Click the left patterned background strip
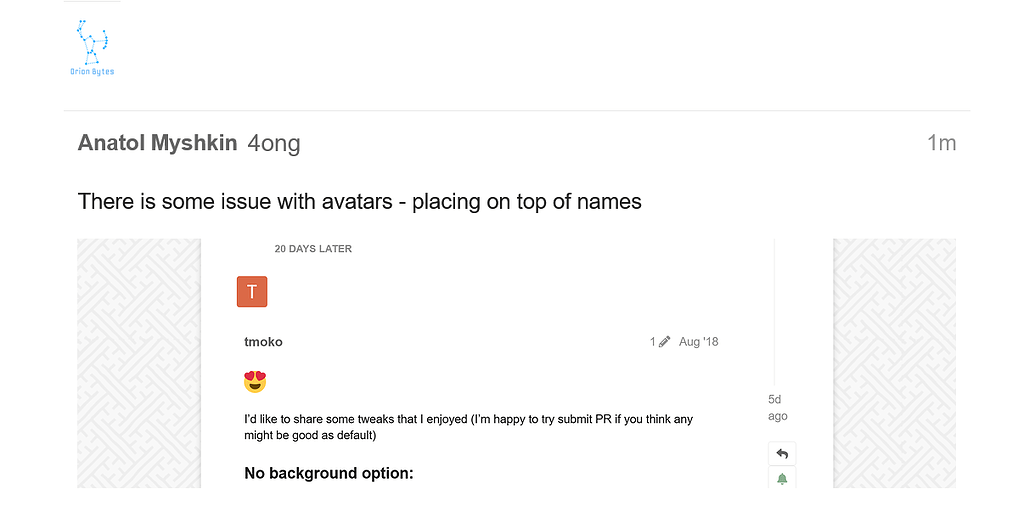 pos(138,363)
